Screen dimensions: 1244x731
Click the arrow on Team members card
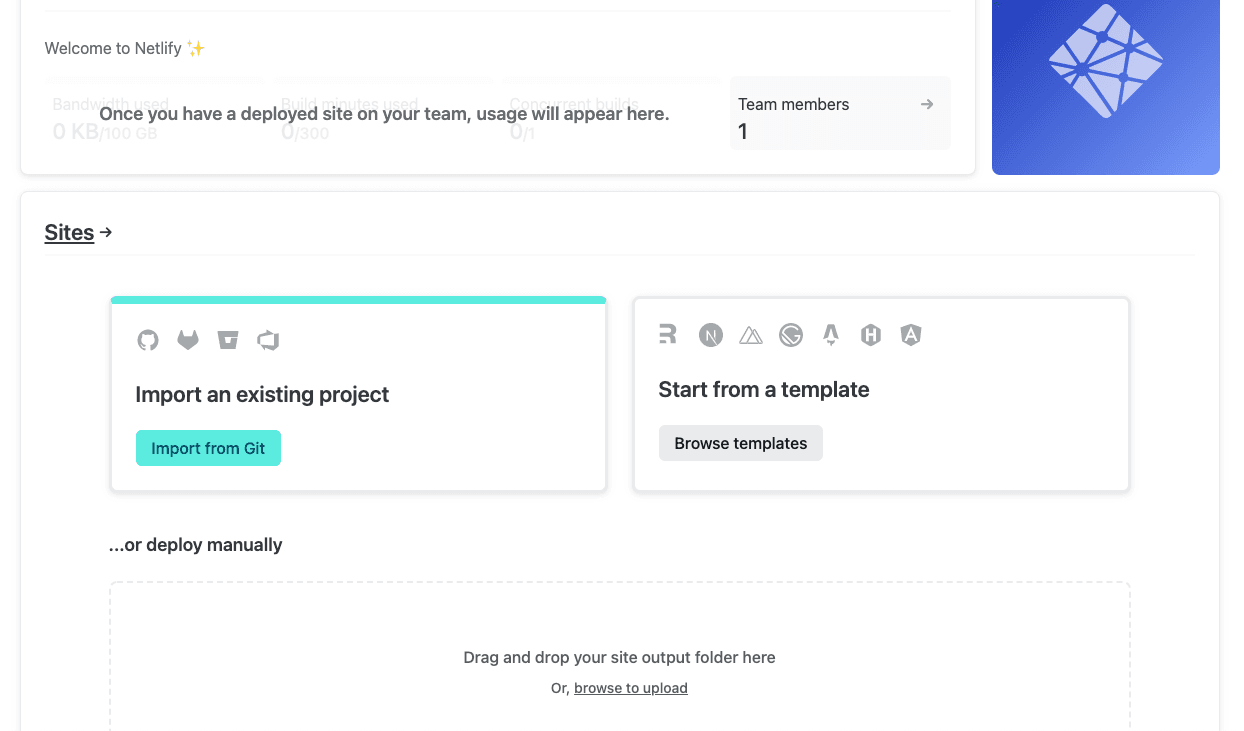pos(927,104)
